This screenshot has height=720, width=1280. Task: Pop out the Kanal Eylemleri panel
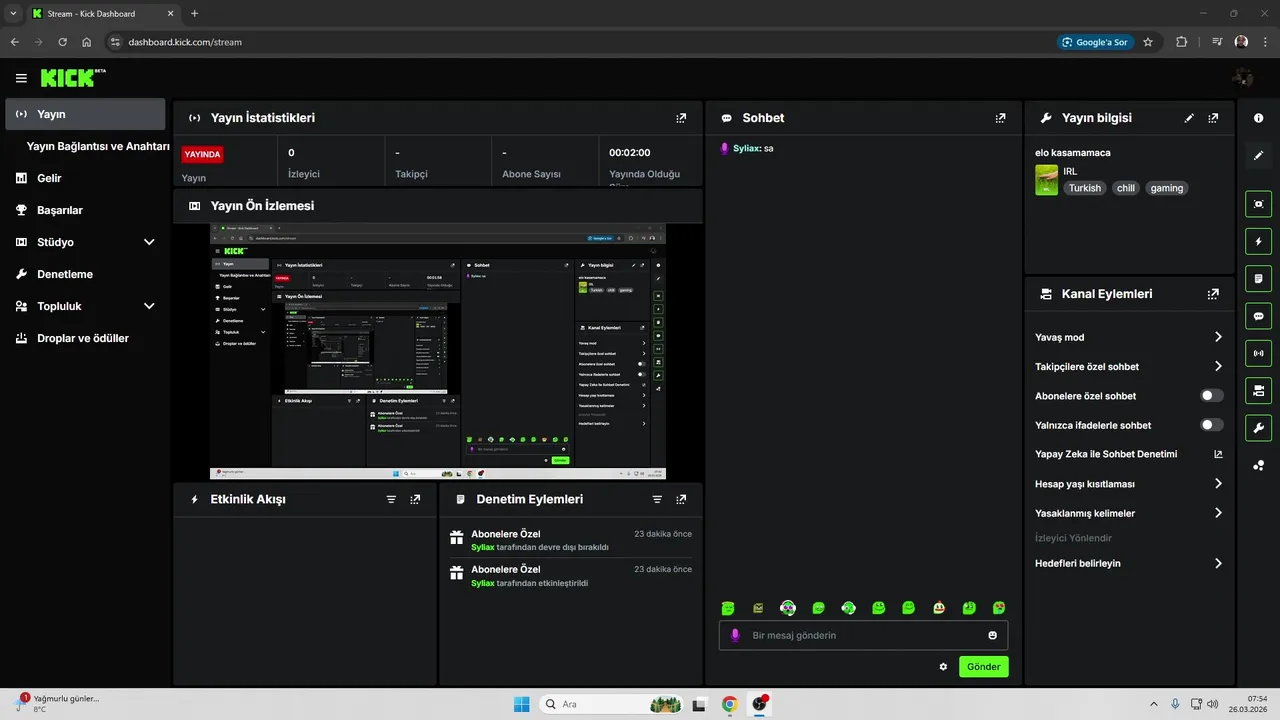(x=1213, y=294)
